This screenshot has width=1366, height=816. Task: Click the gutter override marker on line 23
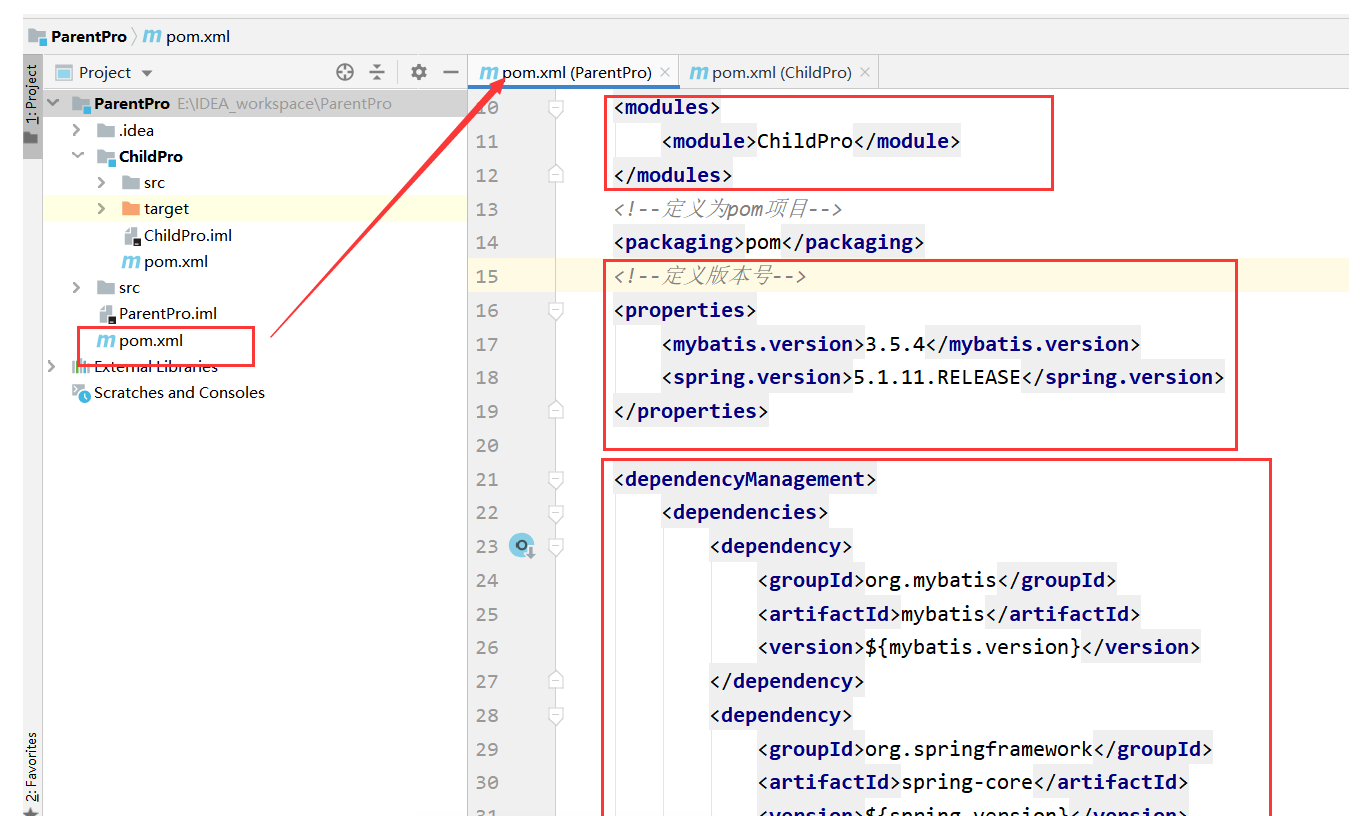tap(522, 546)
